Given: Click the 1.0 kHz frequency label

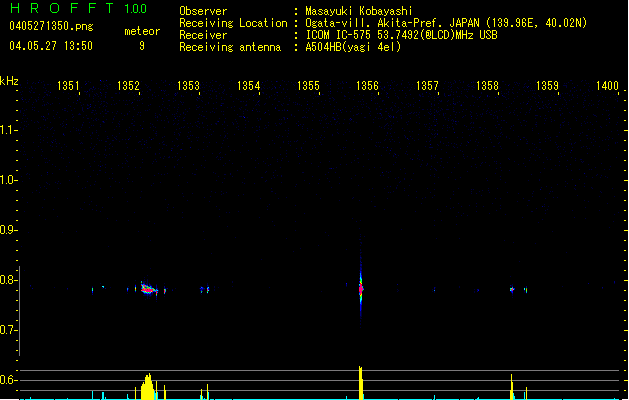Looking at the screenshot, I should click(7, 180).
